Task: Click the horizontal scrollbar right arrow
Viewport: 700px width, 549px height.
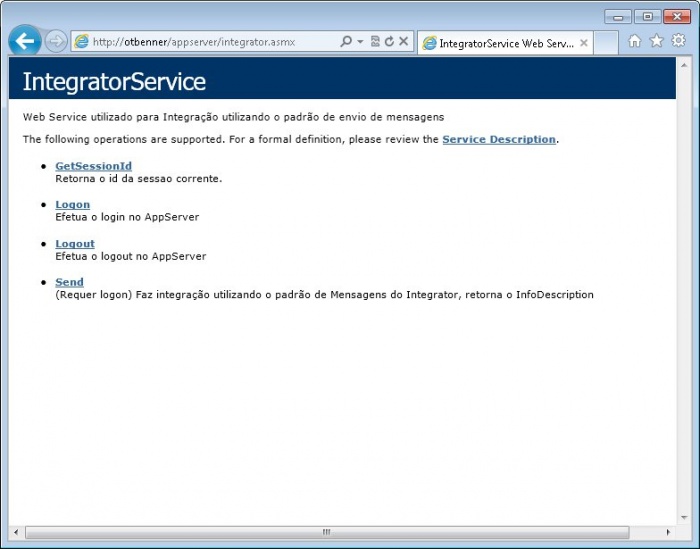Action: [x=668, y=532]
